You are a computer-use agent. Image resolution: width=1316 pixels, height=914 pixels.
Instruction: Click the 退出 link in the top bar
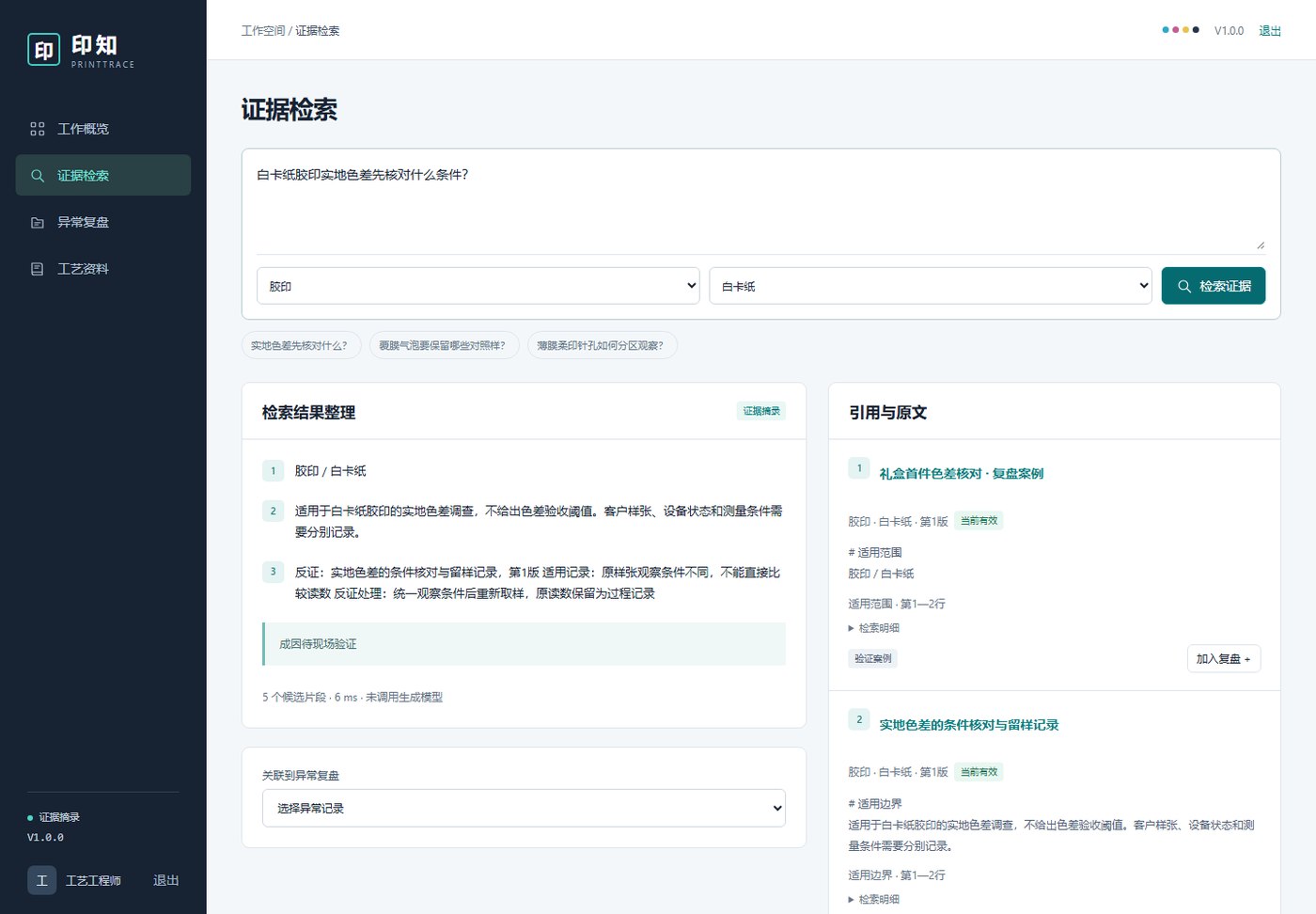pos(1270,31)
